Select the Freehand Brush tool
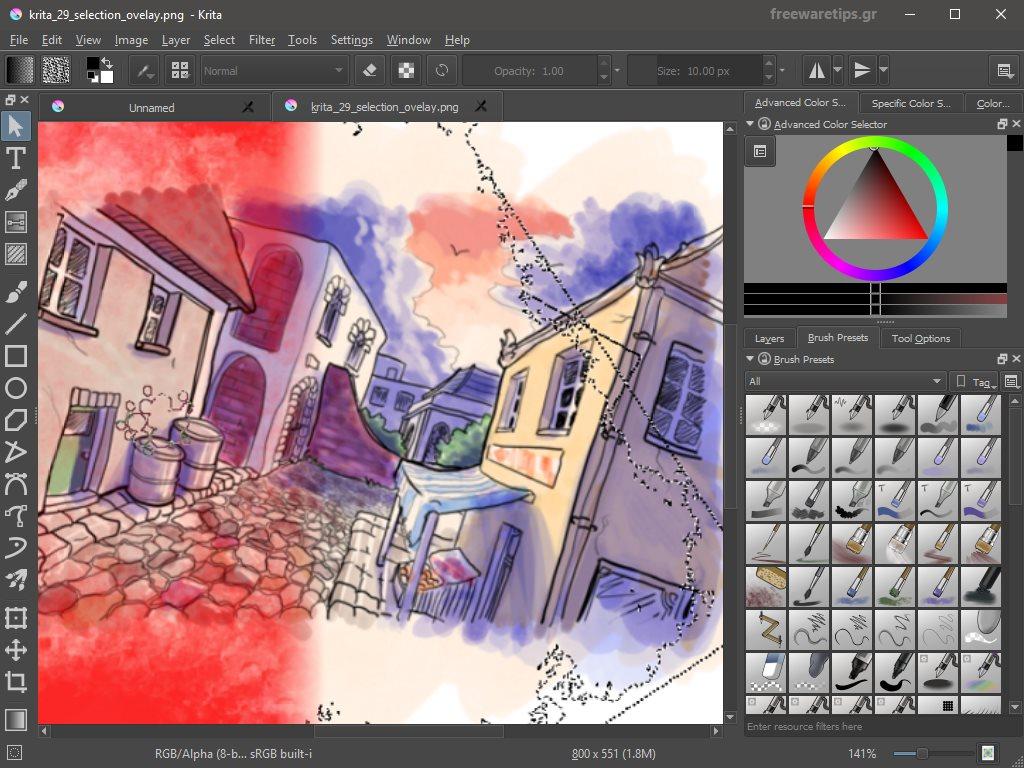1024x768 pixels. coord(16,291)
